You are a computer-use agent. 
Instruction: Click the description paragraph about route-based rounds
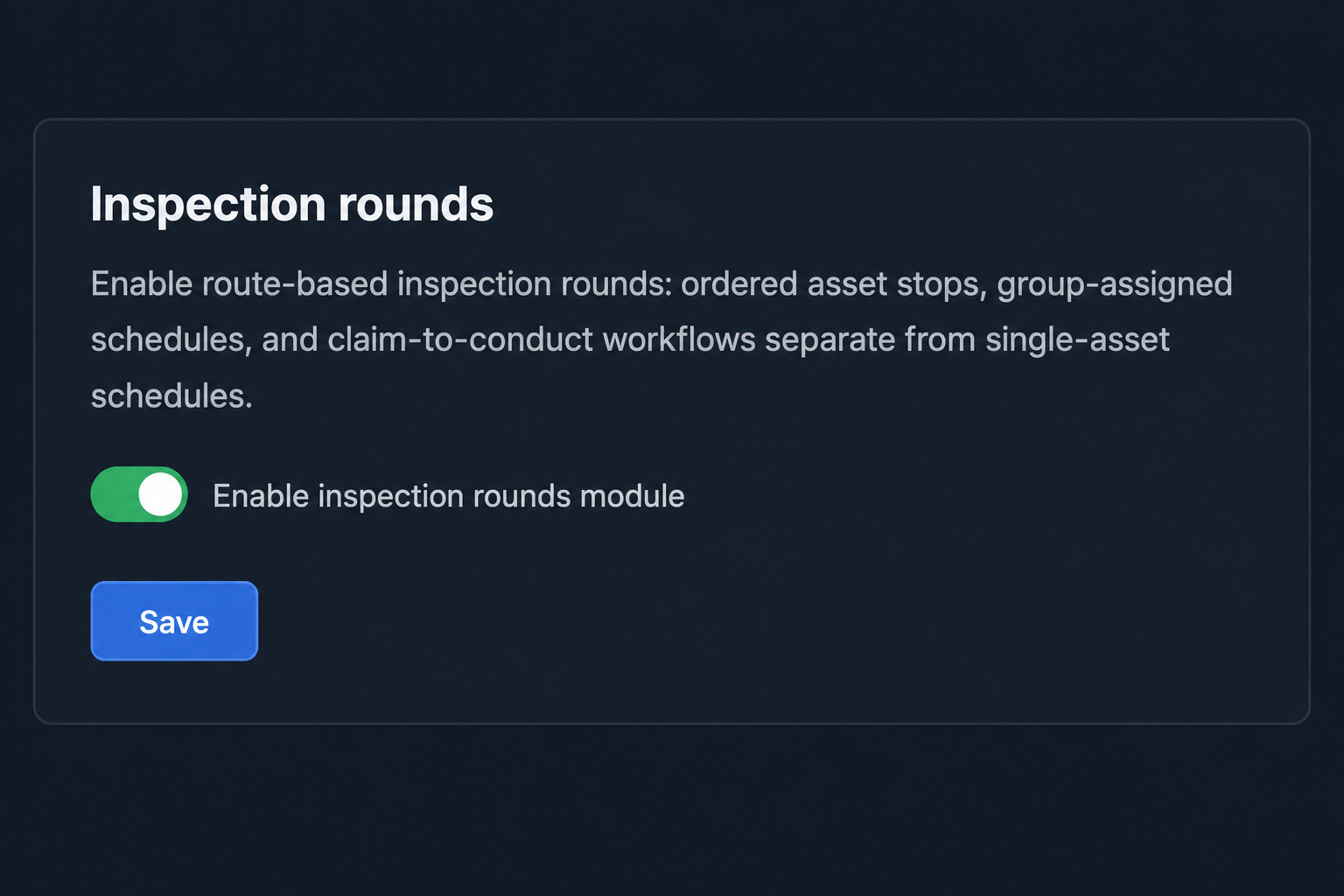coord(661,339)
